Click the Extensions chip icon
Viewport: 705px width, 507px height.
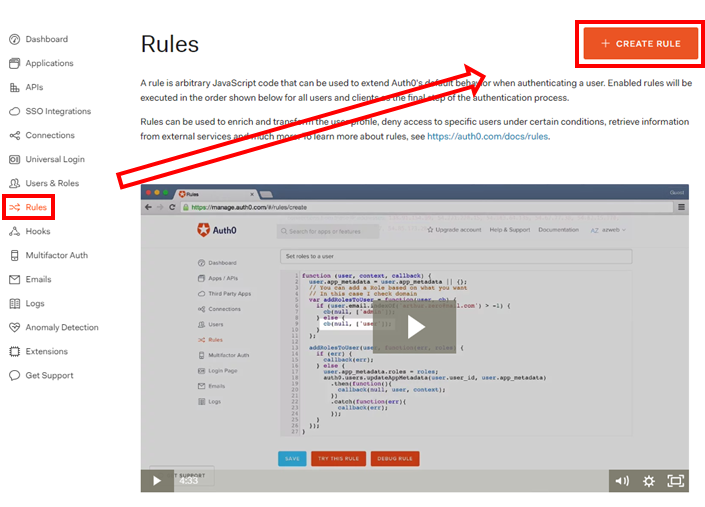pyautogui.click(x=14, y=351)
